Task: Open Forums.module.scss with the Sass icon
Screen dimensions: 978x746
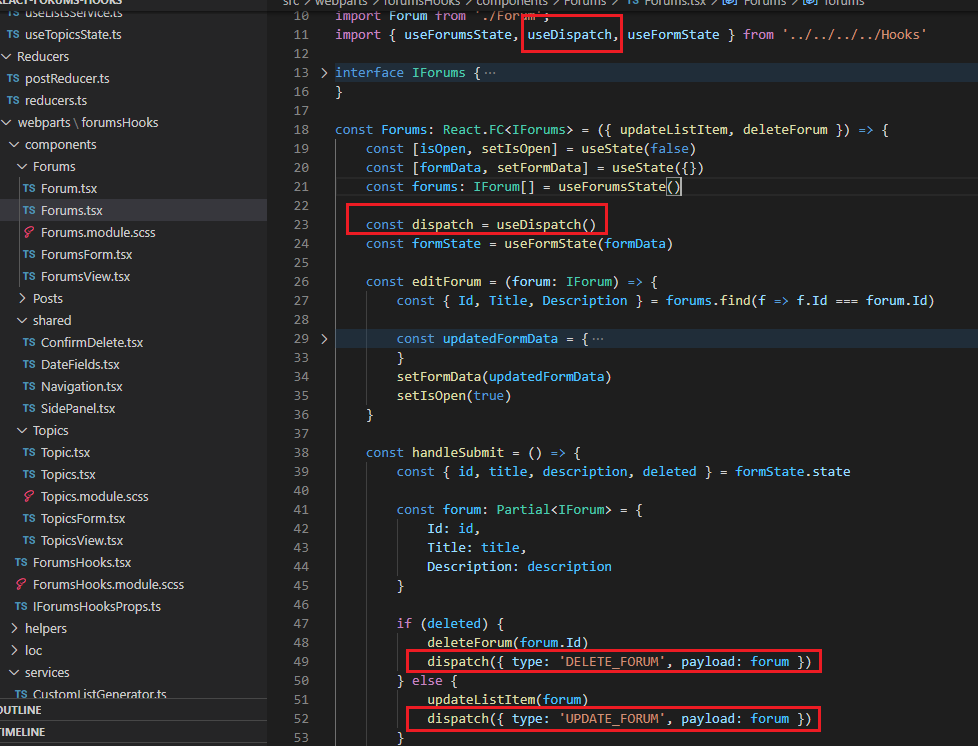Action: (x=28, y=233)
